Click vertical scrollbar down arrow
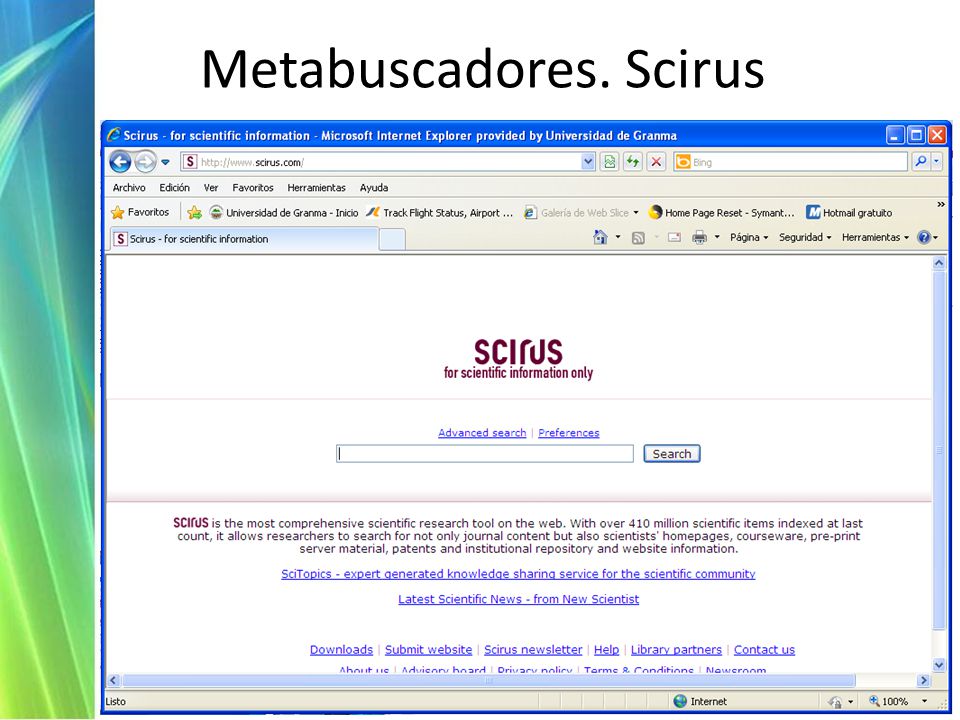 [939, 665]
